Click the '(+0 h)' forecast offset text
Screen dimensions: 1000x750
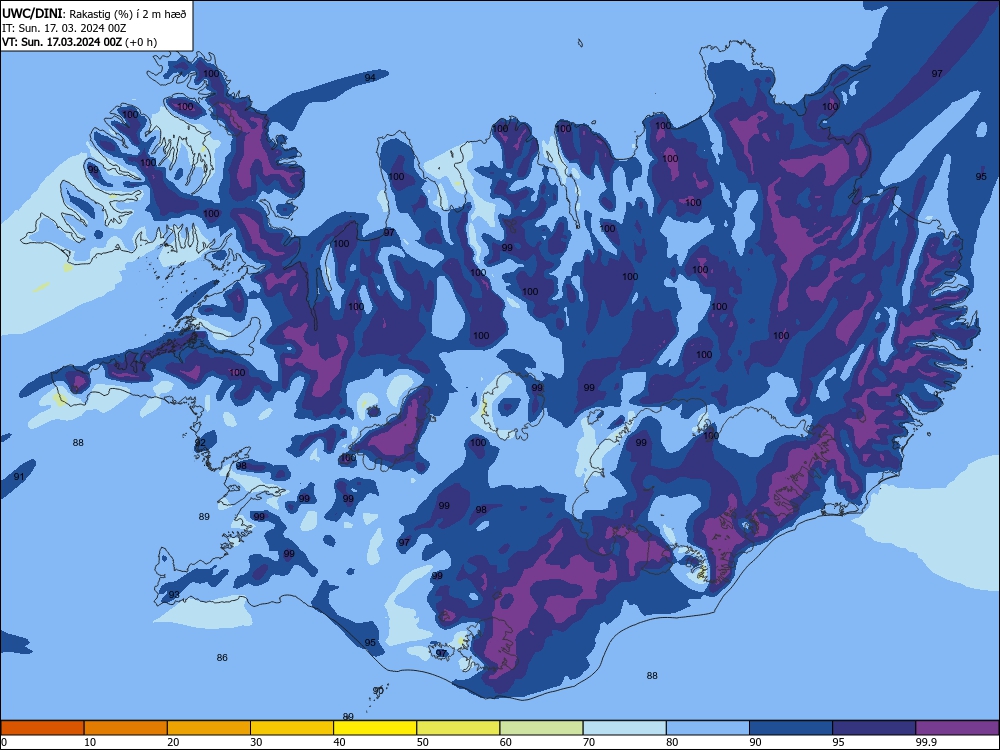141,42
